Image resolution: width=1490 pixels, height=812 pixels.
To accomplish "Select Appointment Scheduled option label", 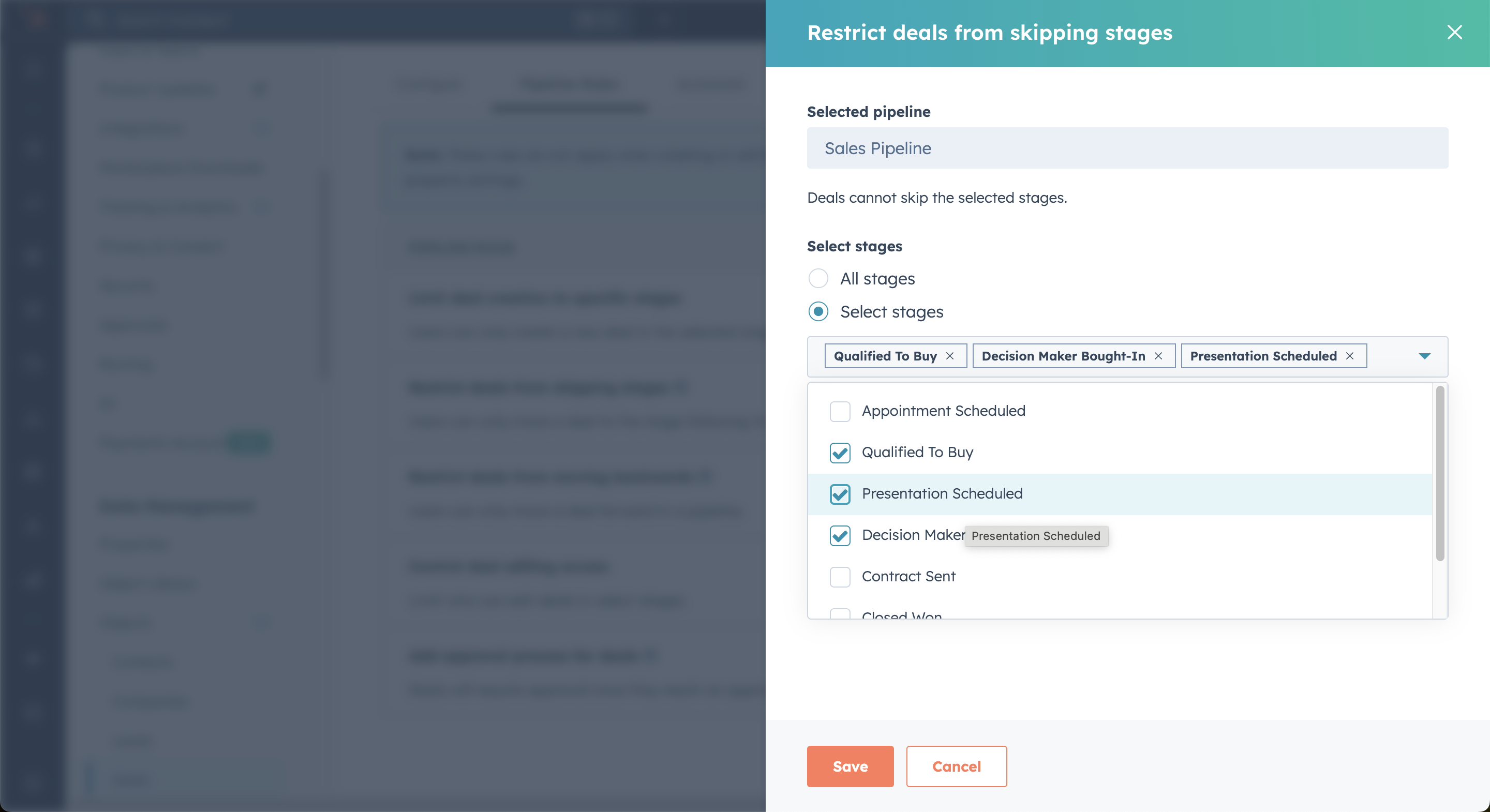I will pos(943,411).
